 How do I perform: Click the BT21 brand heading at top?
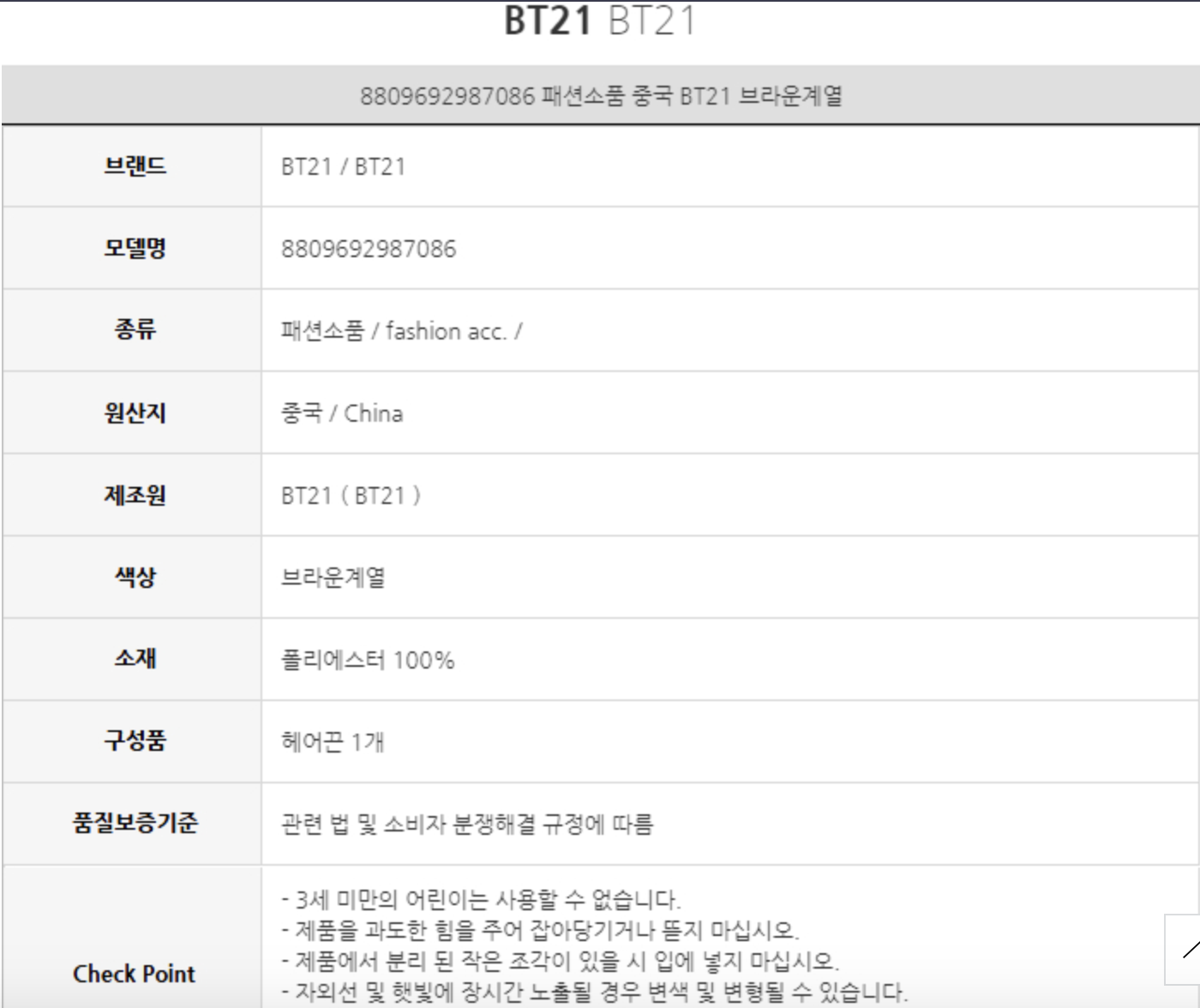click(599, 21)
